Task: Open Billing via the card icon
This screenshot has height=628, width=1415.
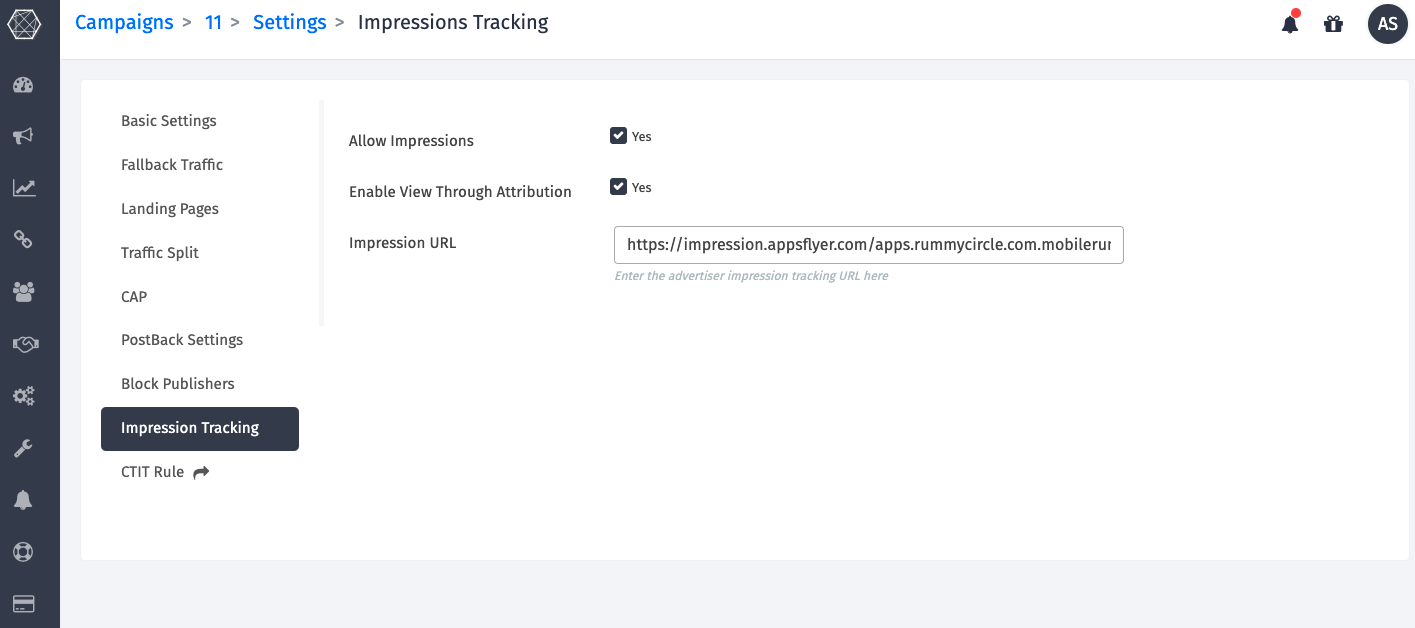Action: click(23, 603)
